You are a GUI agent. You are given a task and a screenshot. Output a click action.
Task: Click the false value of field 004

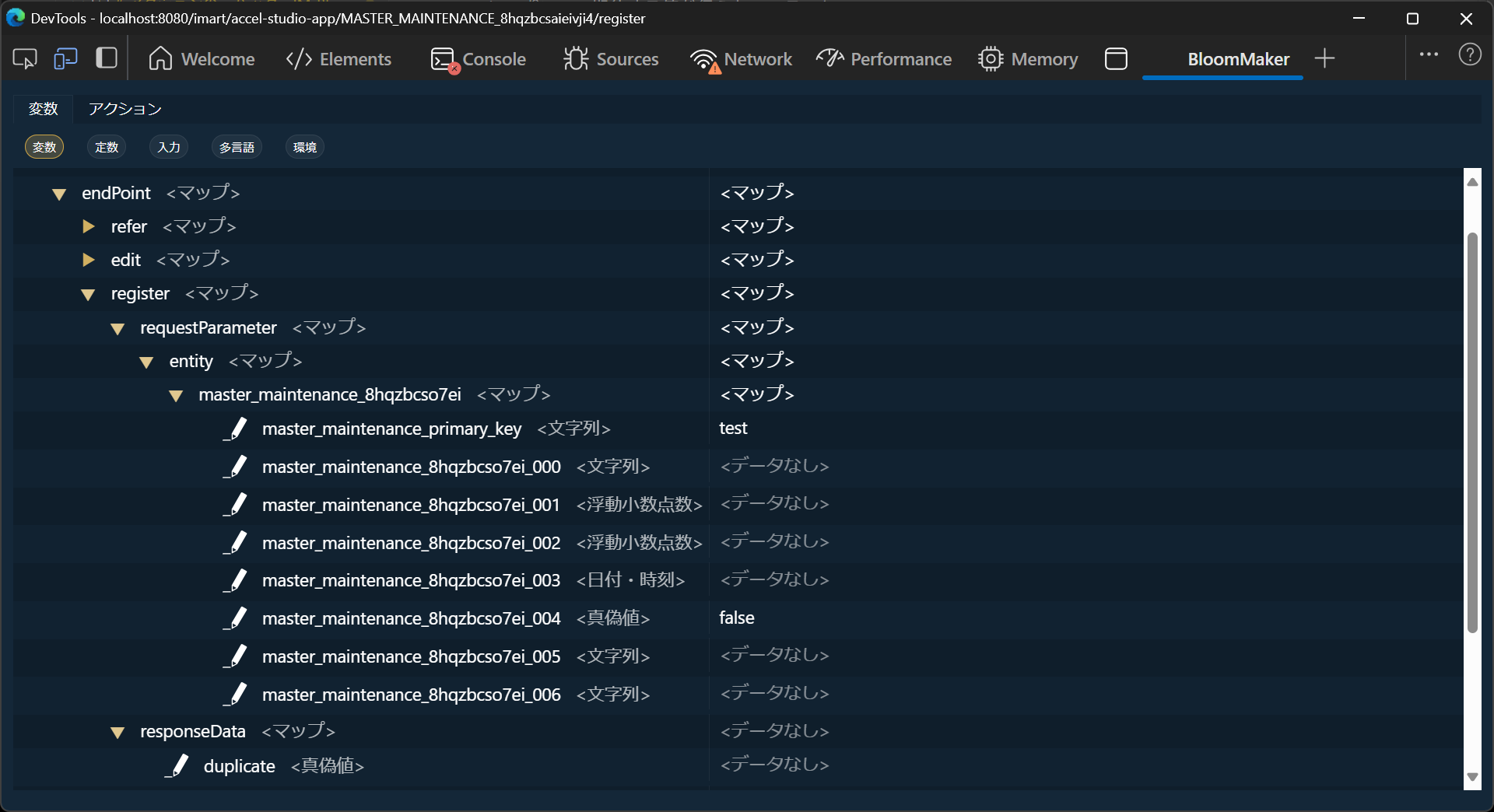point(736,618)
